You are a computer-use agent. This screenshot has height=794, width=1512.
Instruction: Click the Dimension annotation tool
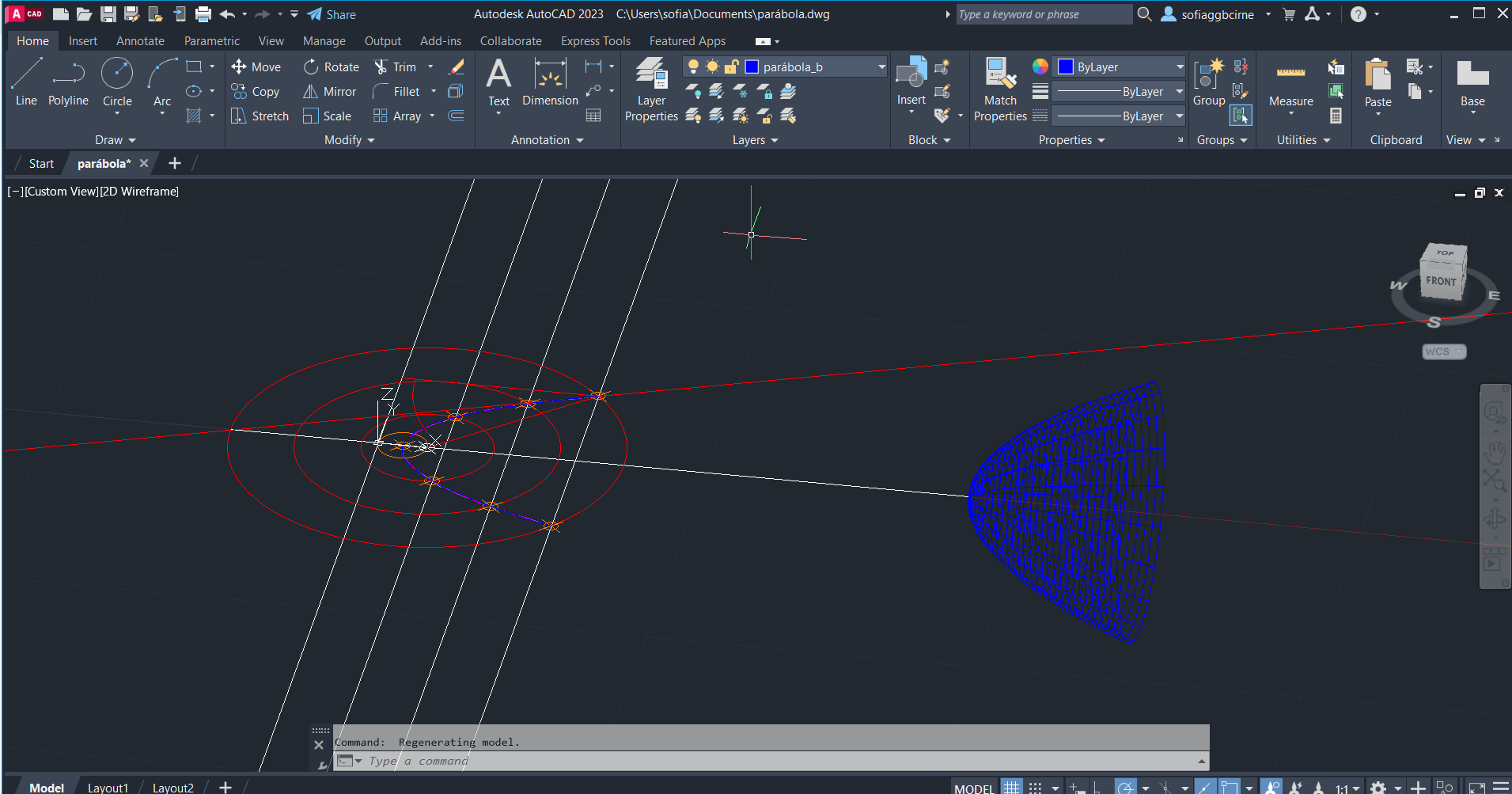click(550, 82)
